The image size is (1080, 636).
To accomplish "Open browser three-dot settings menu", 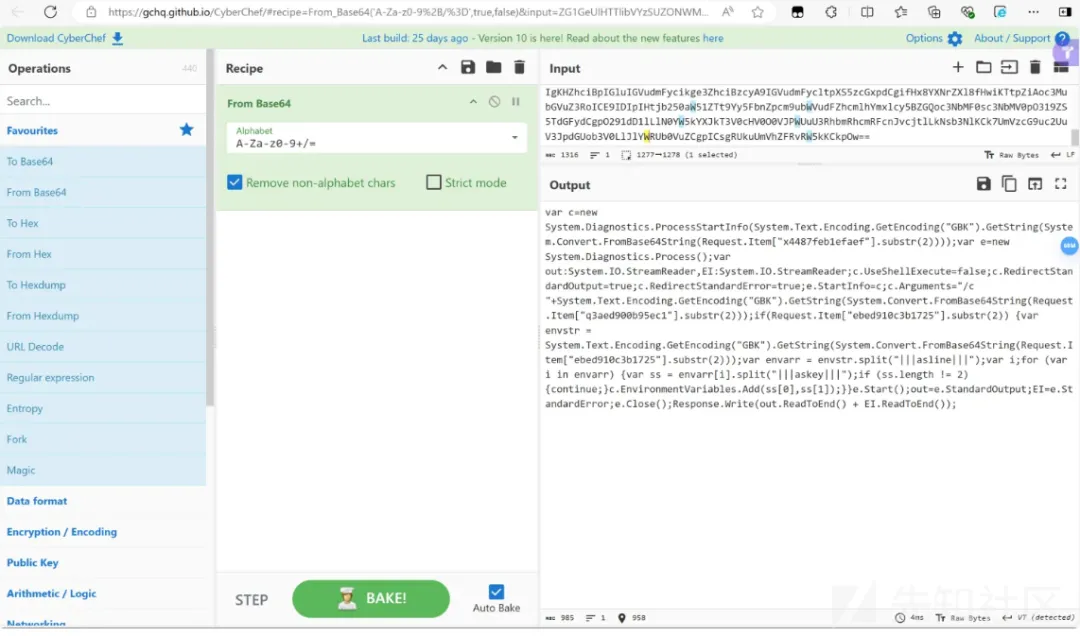I will [x=1033, y=12].
